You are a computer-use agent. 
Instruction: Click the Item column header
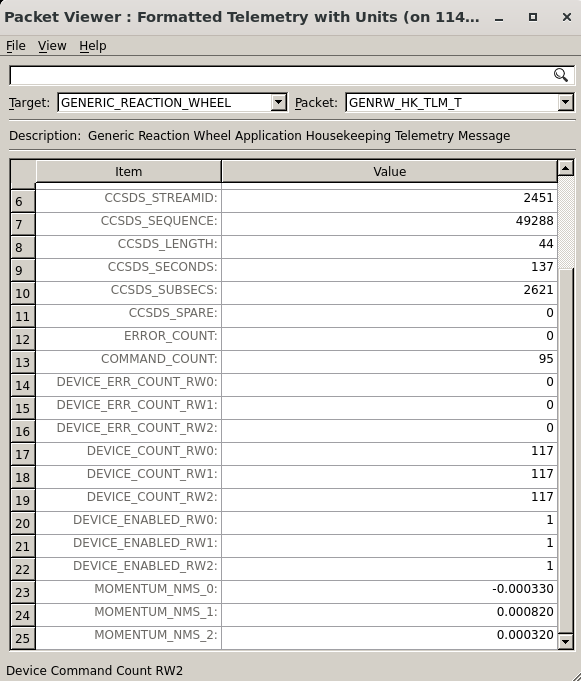click(x=129, y=172)
